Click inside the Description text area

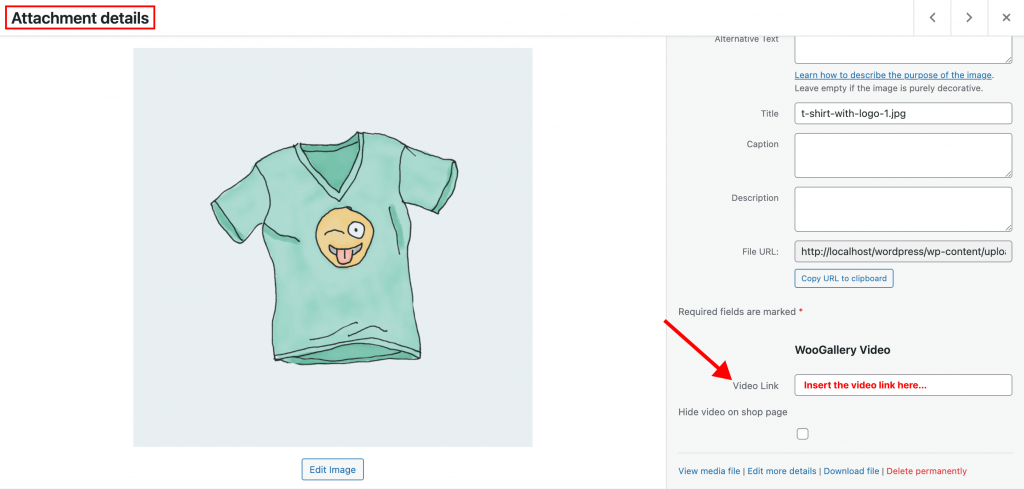pos(903,209)
